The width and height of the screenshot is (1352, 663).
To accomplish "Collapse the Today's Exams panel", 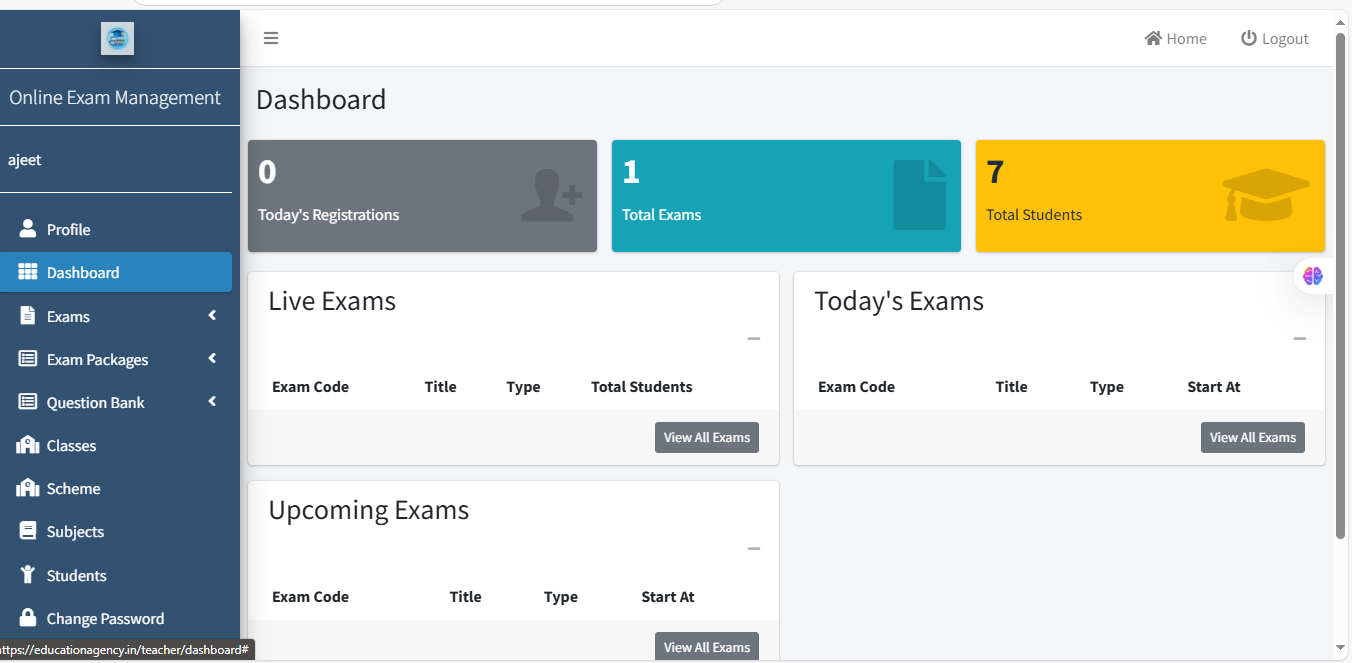I will pyautogui.click(x=1300, y=339).
